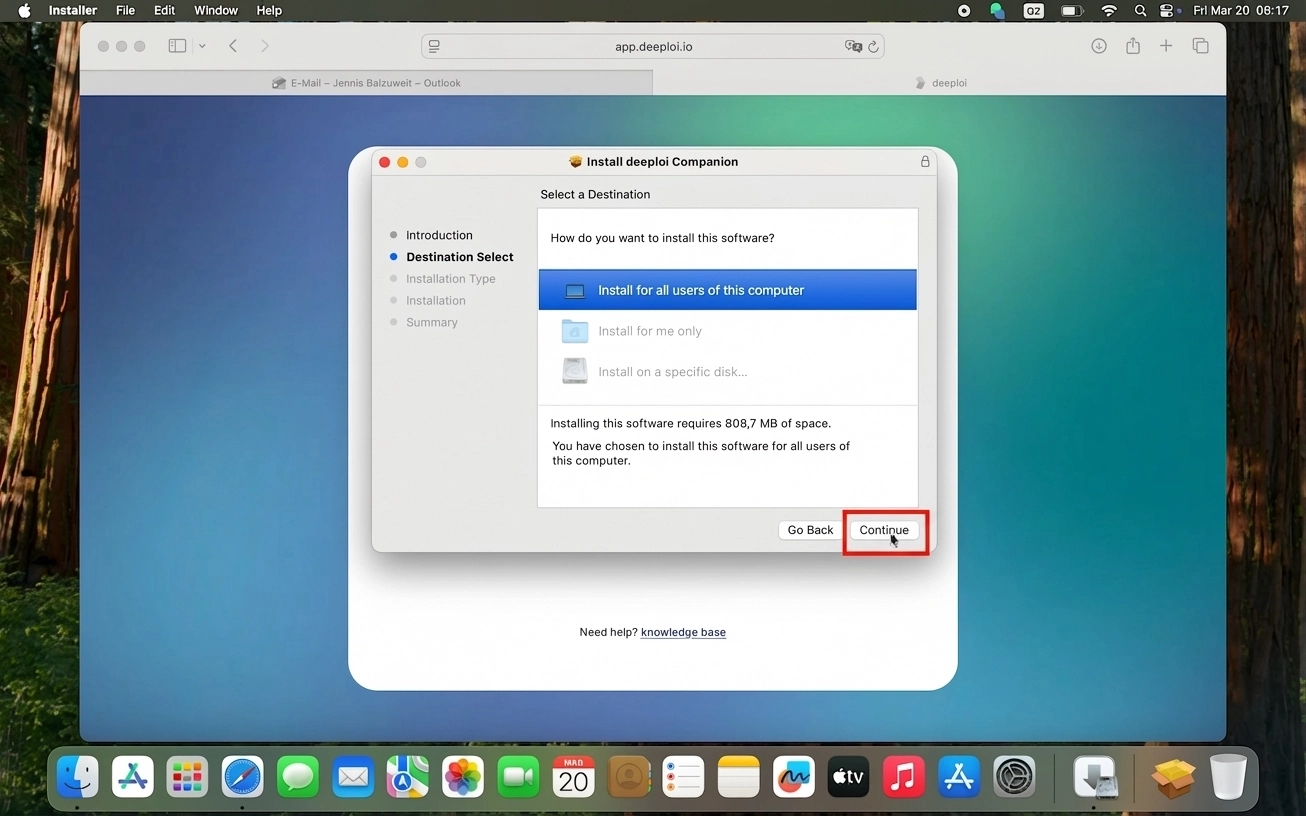Open the File menu

pos(125,10)
